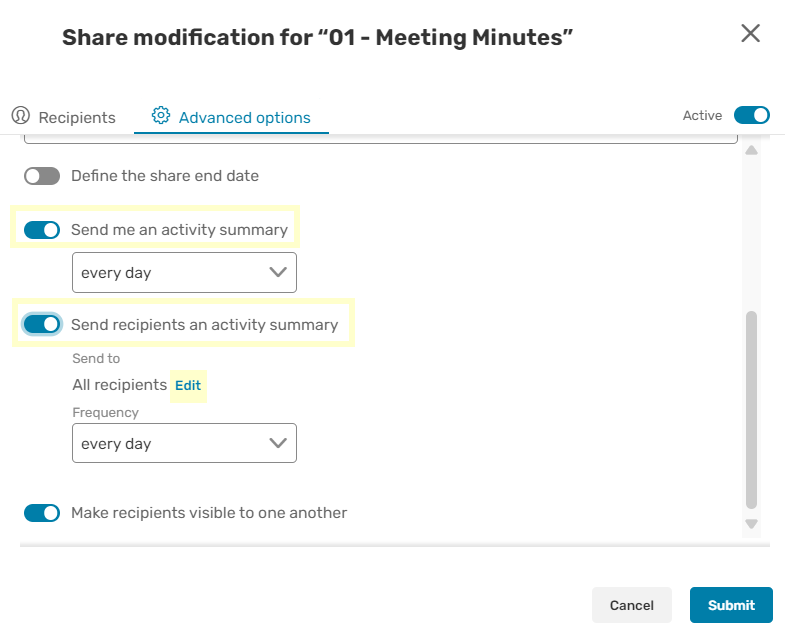The width and height of the screenshot is (785, 640).
Task: Toggle Make recipients visible to one another
Action: [42, 513]
